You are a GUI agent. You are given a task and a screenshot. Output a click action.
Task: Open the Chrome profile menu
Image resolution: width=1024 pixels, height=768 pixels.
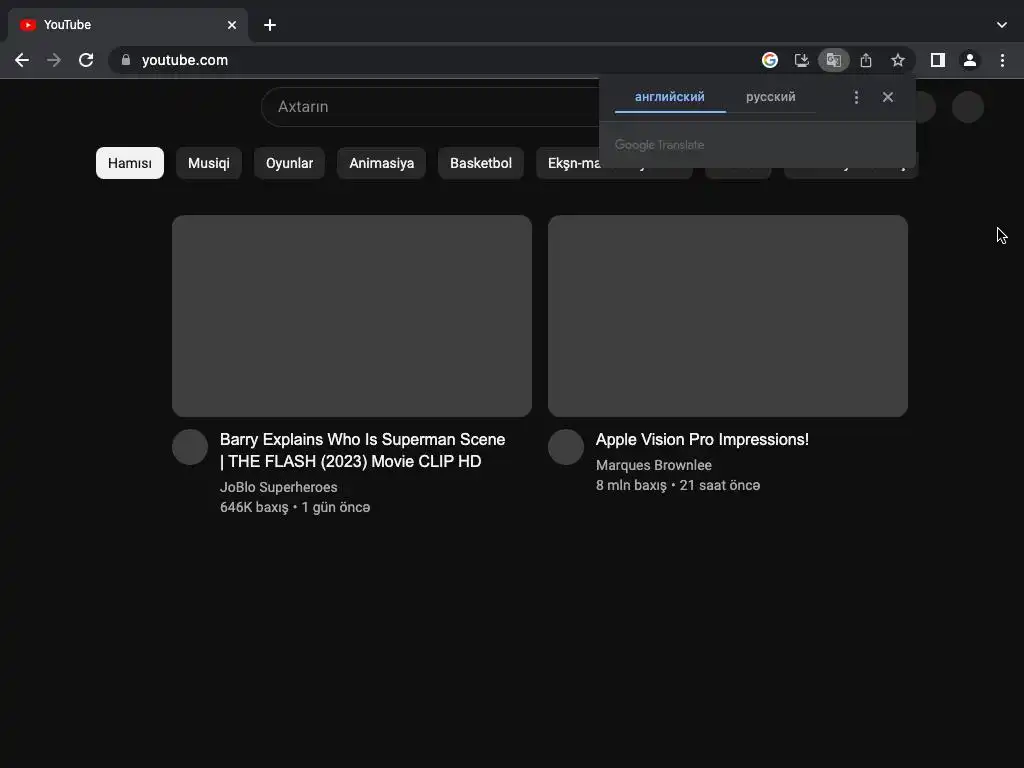pos(970,60)
